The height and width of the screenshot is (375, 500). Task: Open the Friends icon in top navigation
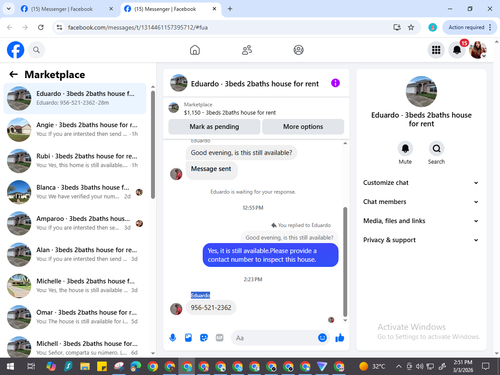click(247, 50)
